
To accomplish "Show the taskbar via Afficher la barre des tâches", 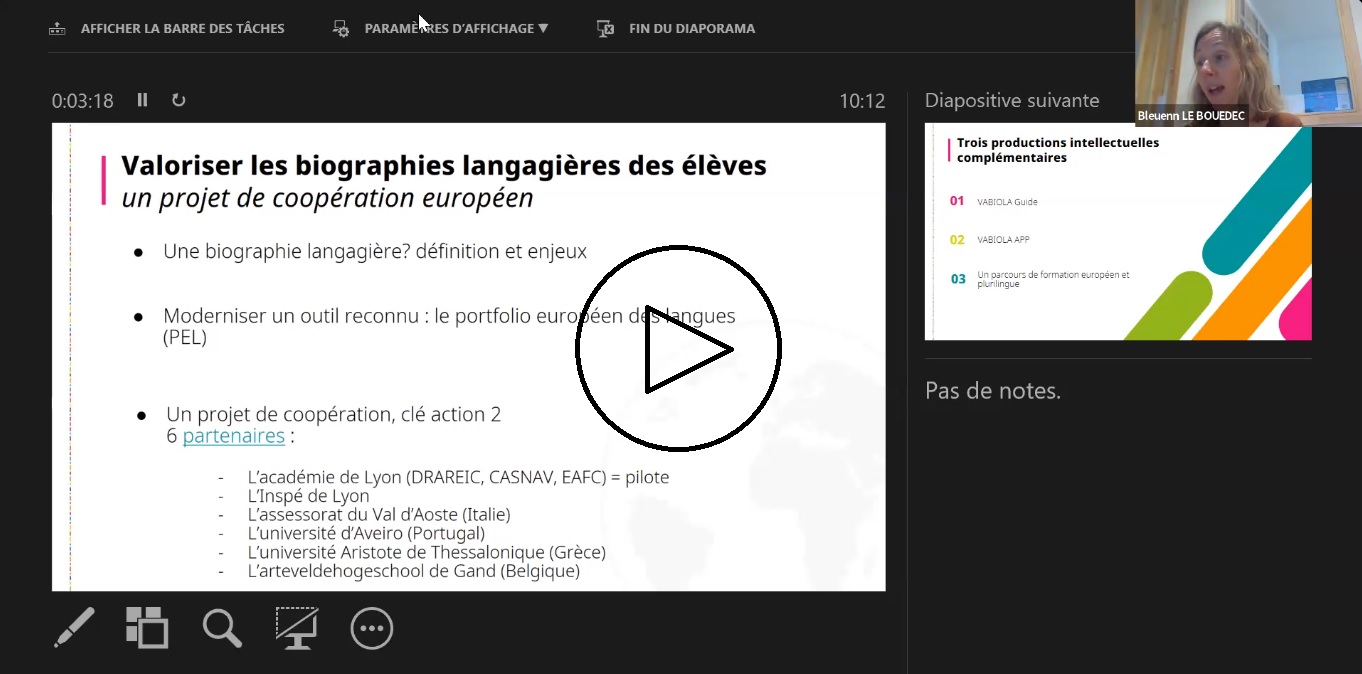I will tap(182, 29).
